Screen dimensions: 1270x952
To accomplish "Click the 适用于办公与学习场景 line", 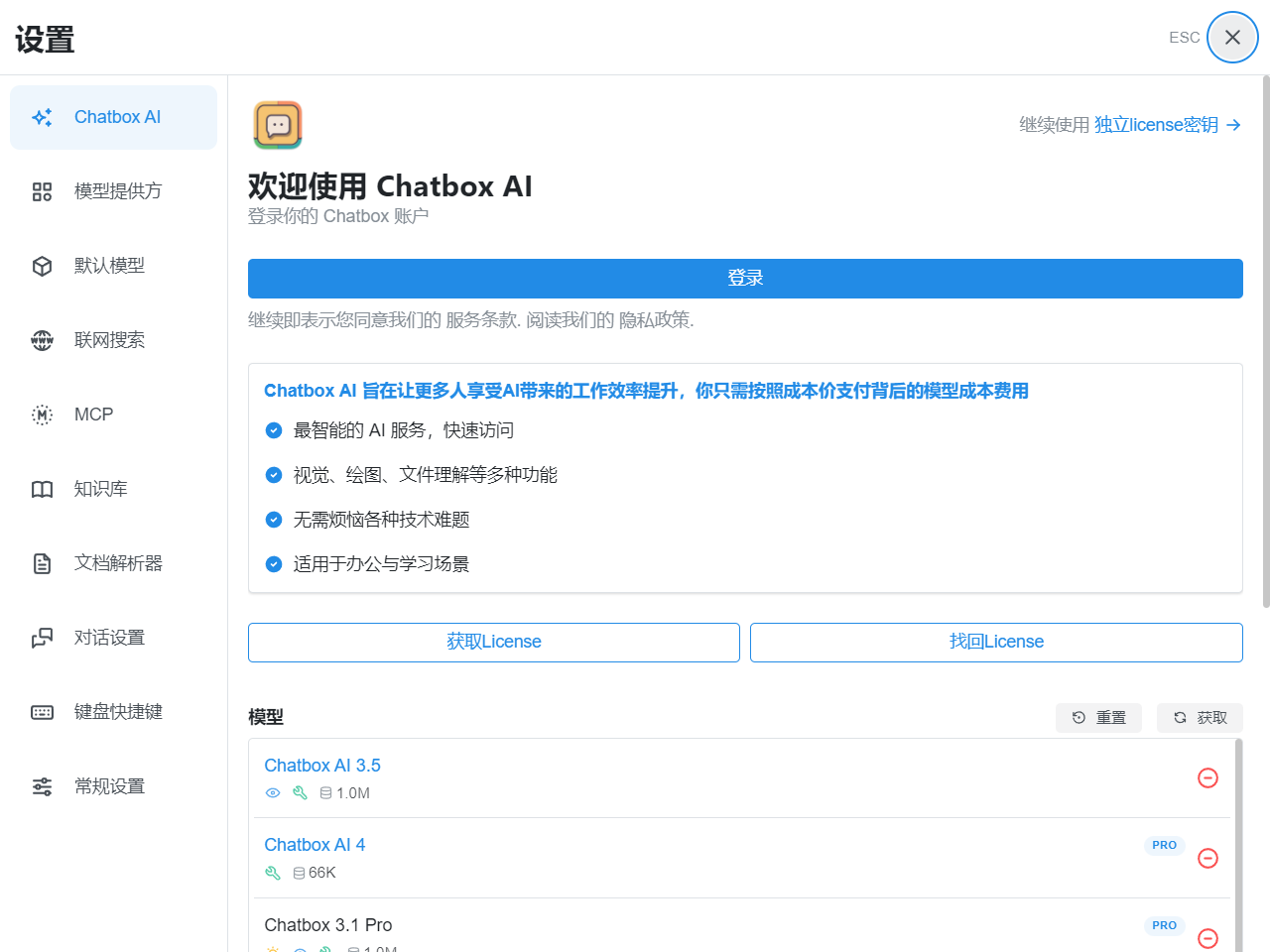I will (x=382, y=564).
